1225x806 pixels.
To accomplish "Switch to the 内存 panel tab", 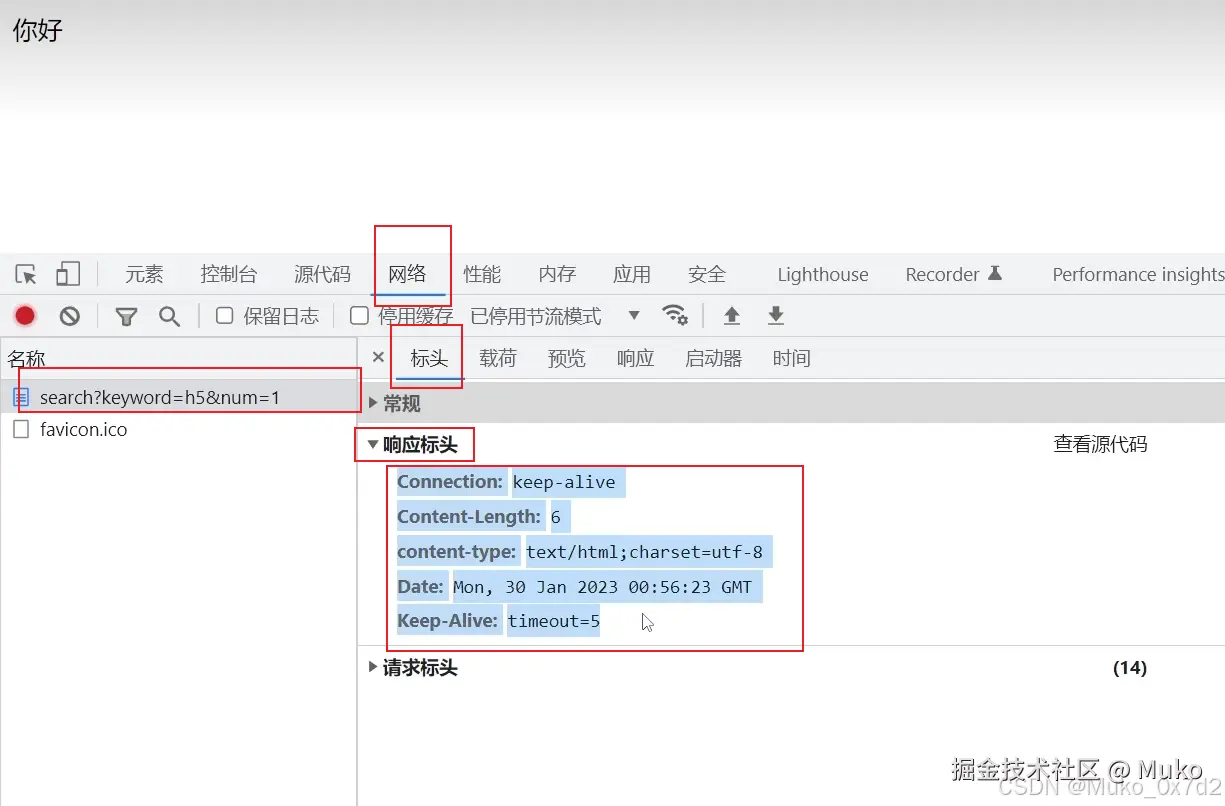I will 557,274.
